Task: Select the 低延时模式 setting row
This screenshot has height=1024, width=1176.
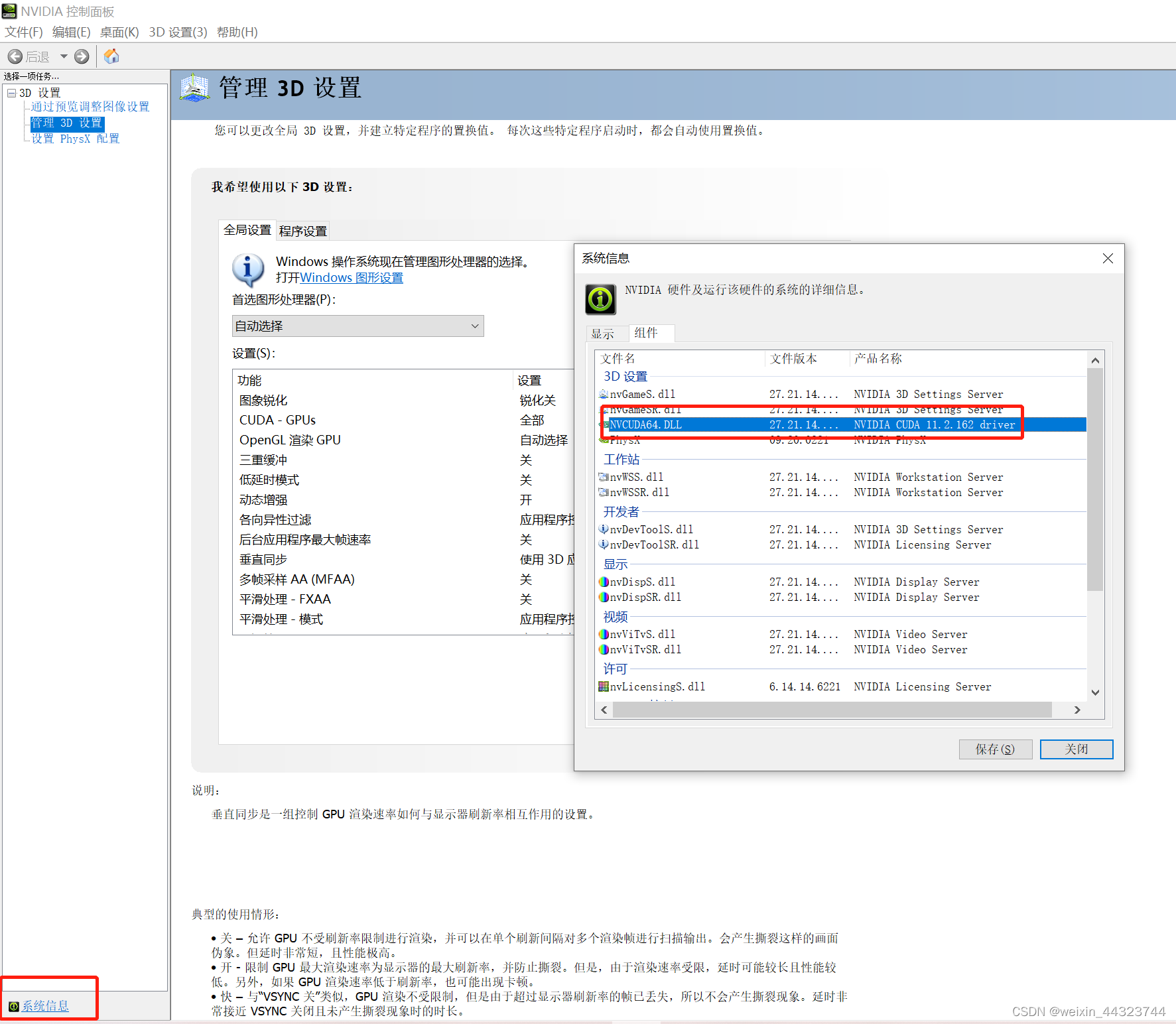Action: [x=403, y=480]
